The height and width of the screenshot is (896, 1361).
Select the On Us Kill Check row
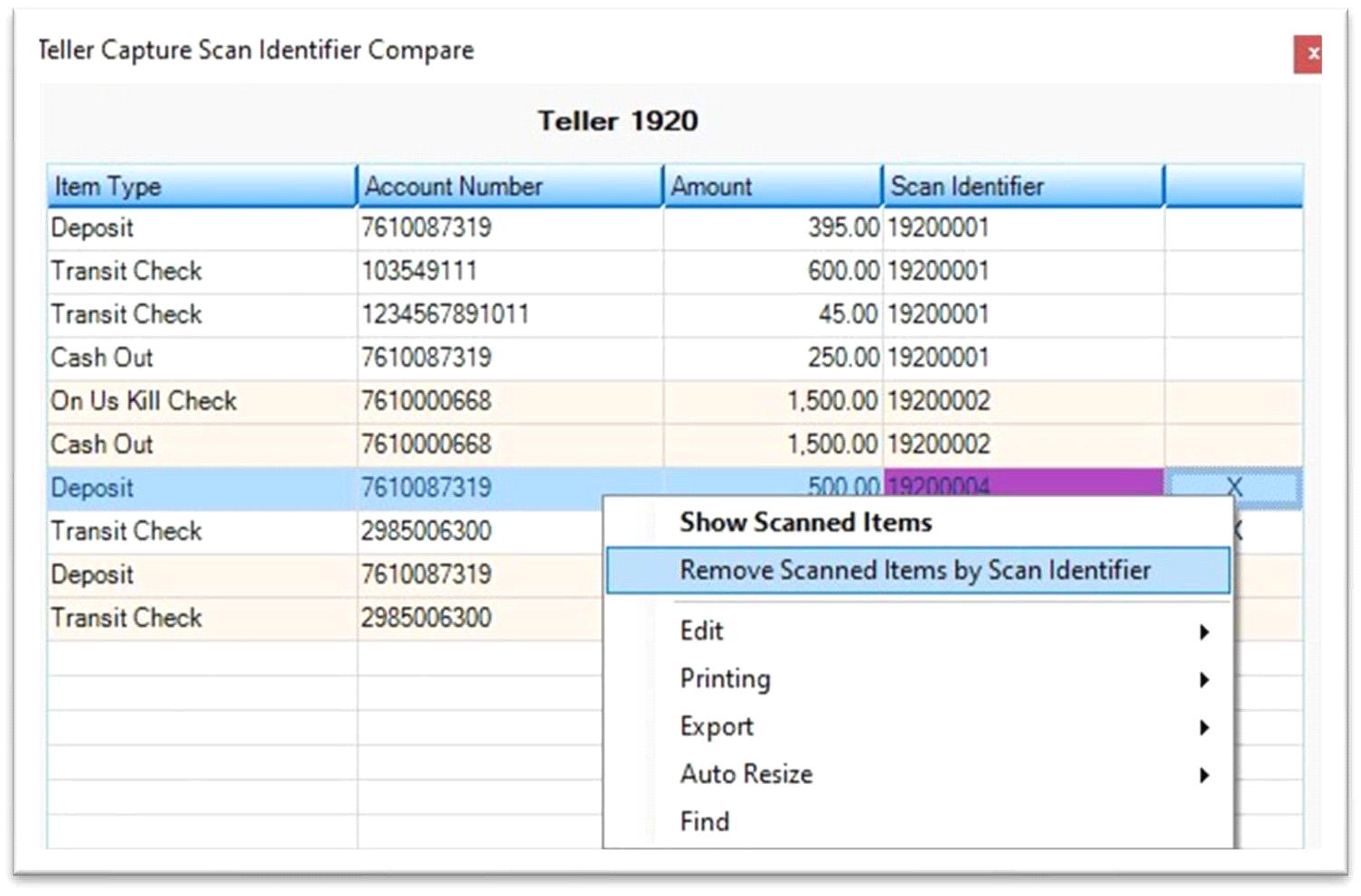(675, 401)
